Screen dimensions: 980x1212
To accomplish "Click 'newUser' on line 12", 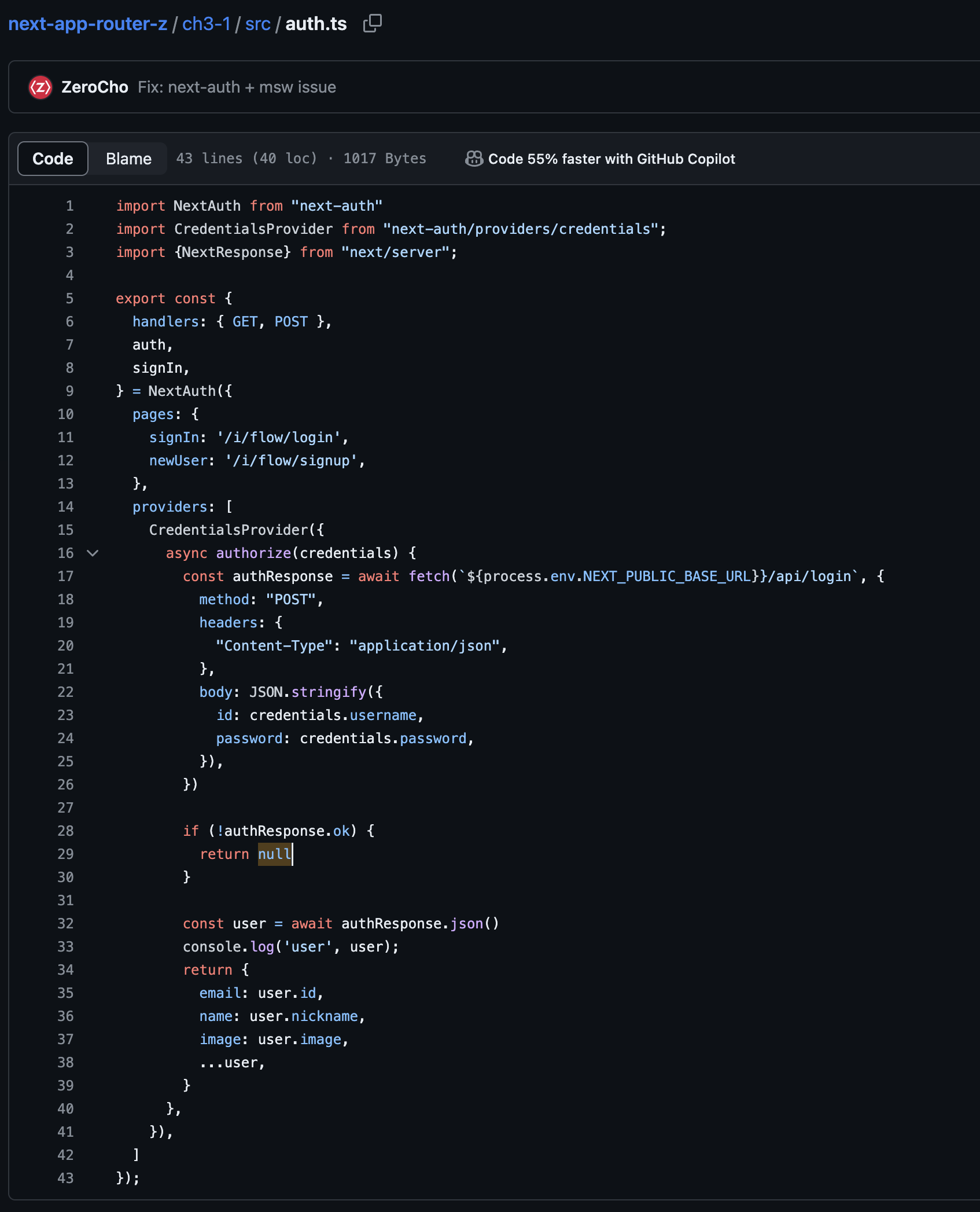I will pos(178,461).
